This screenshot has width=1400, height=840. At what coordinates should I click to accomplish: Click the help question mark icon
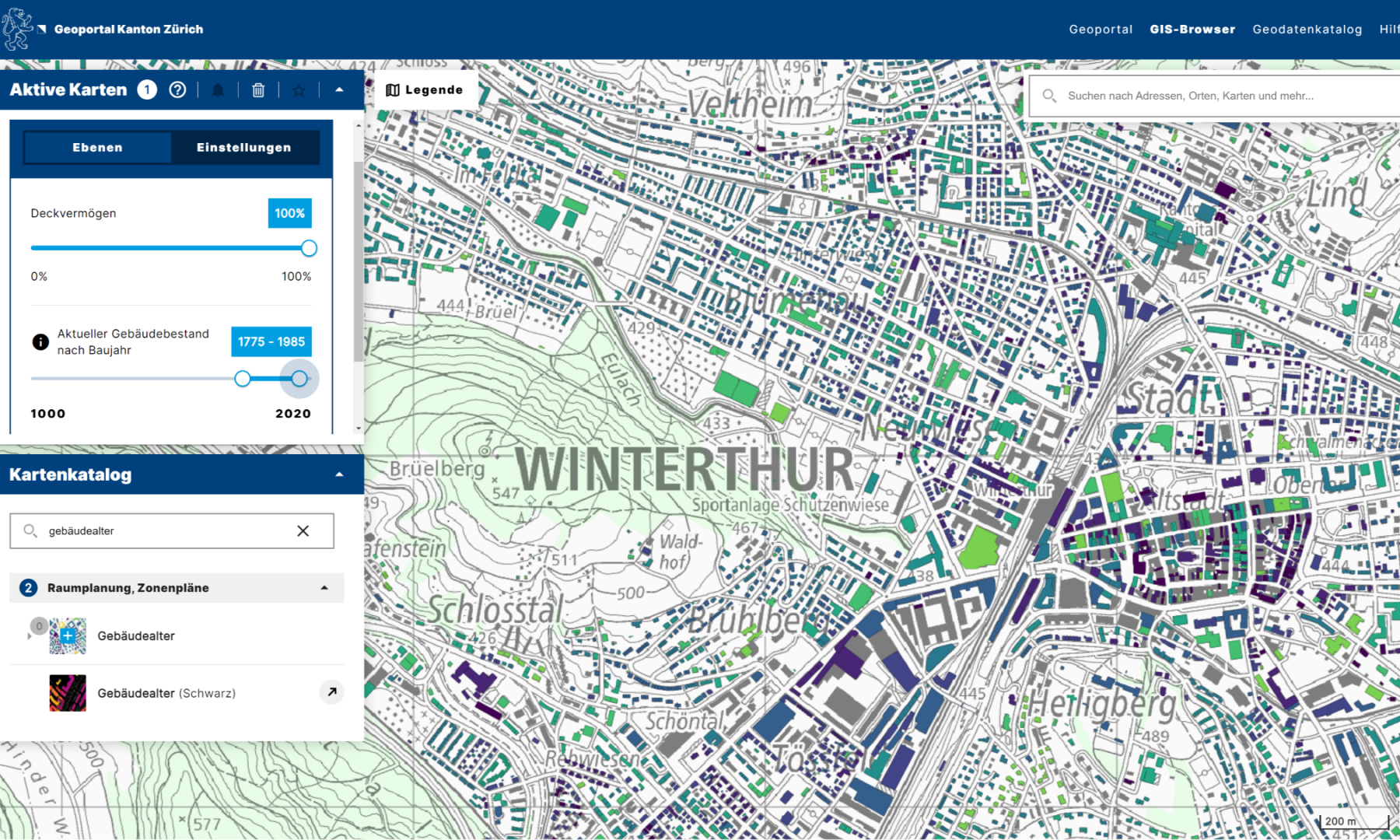[177, 89]
